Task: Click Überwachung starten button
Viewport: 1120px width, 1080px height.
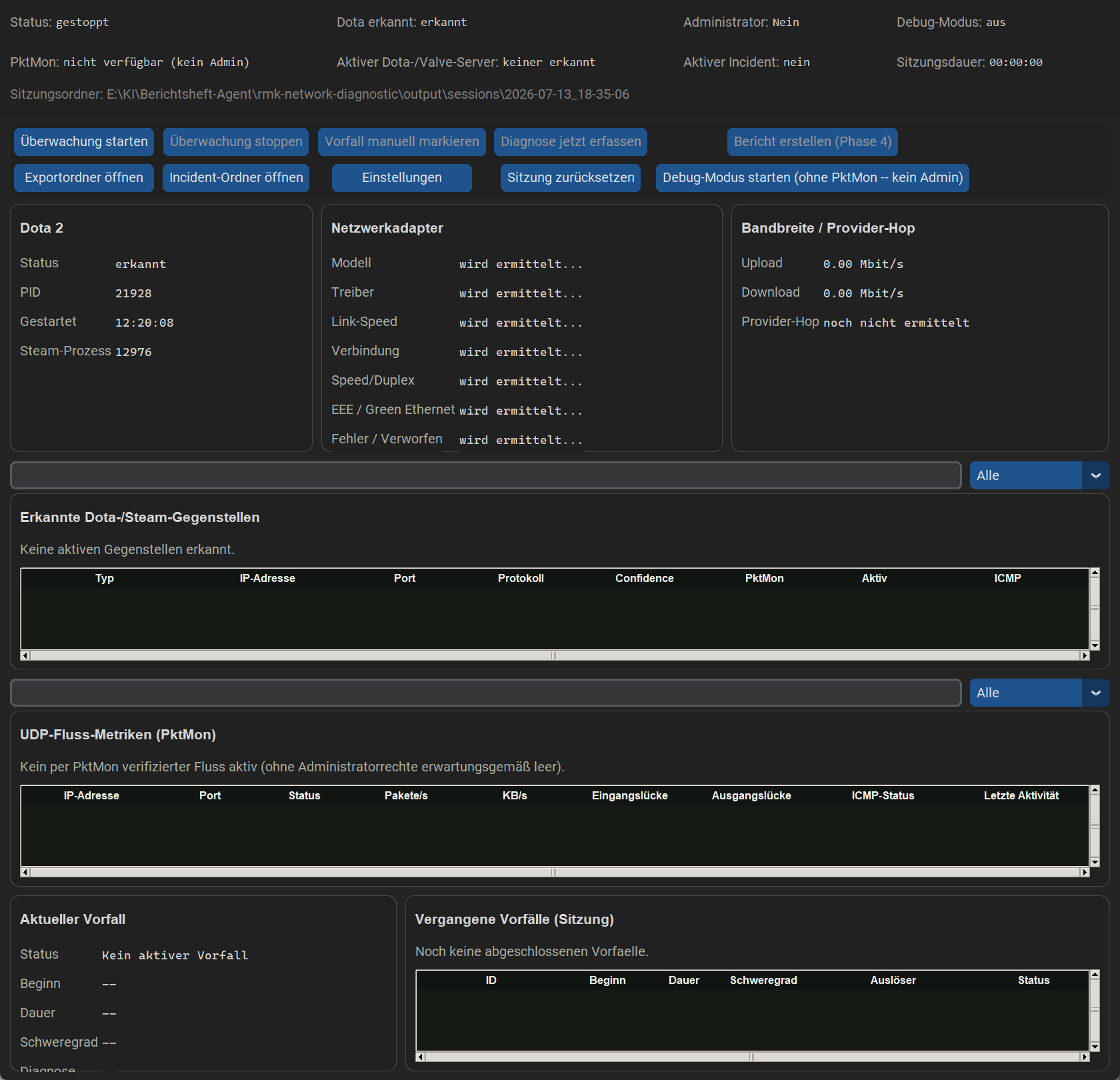Action: (x=84, y=142)
